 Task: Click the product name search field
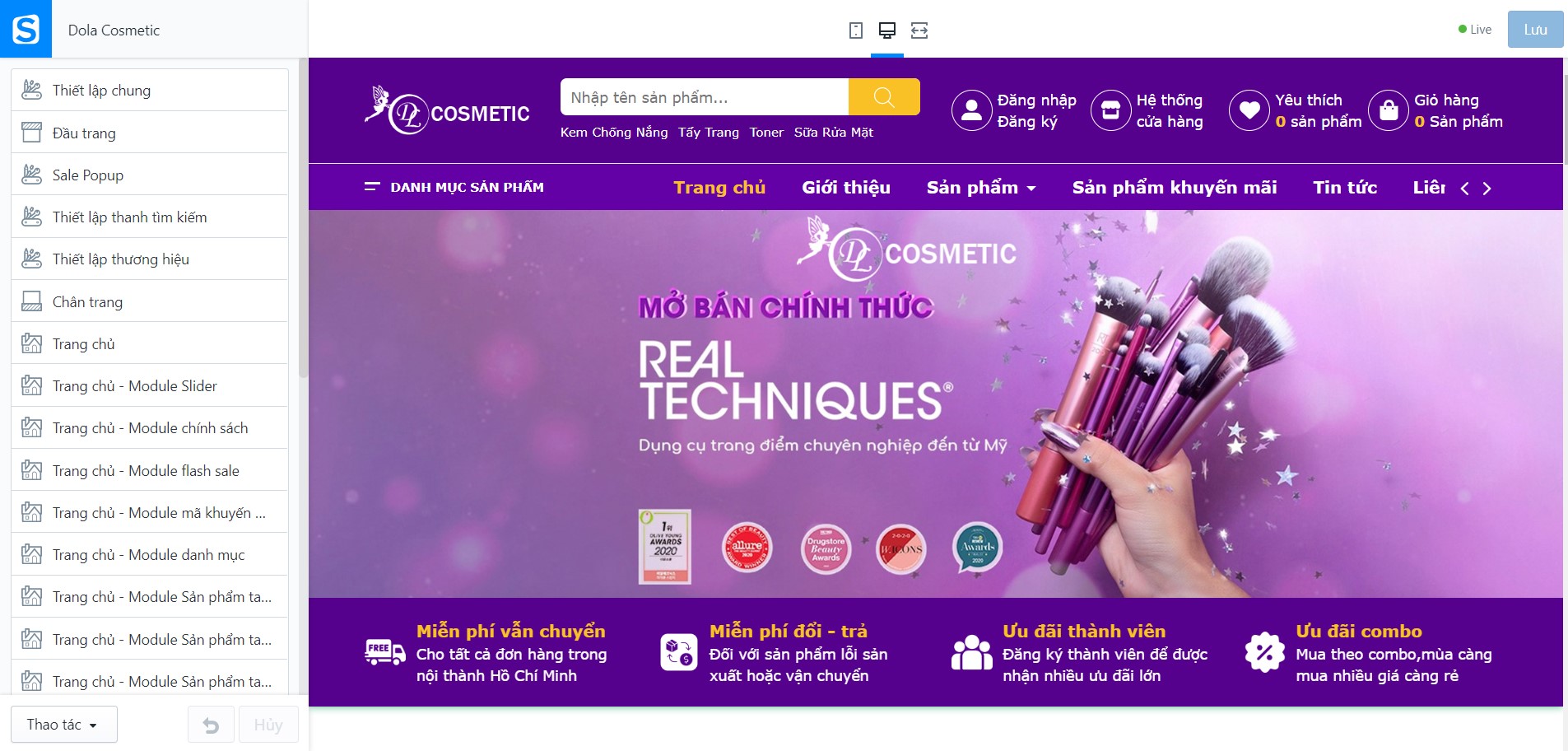point(705,97)
